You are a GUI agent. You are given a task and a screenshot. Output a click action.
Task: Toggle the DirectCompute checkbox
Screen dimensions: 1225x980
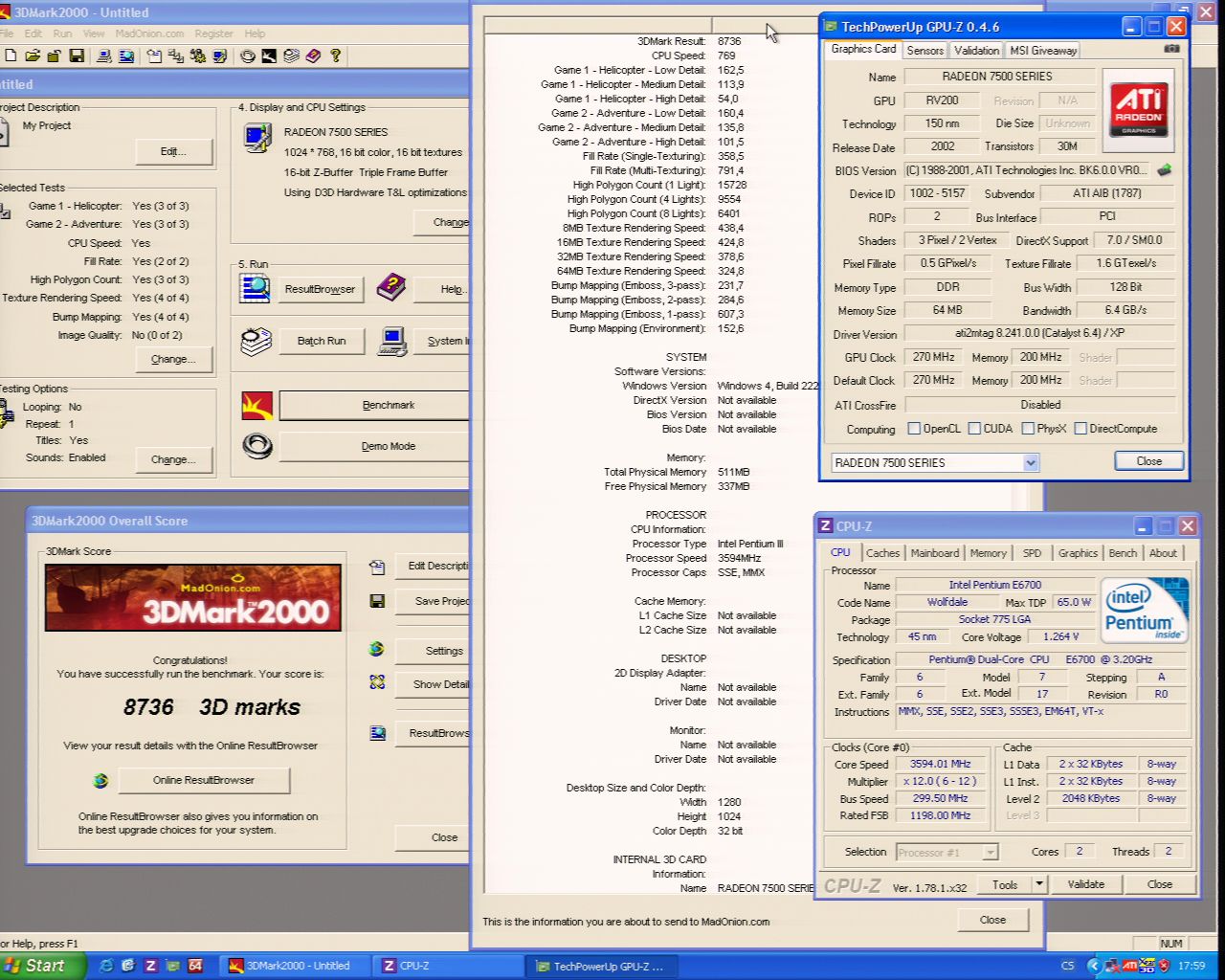[x=1080, y=429]
